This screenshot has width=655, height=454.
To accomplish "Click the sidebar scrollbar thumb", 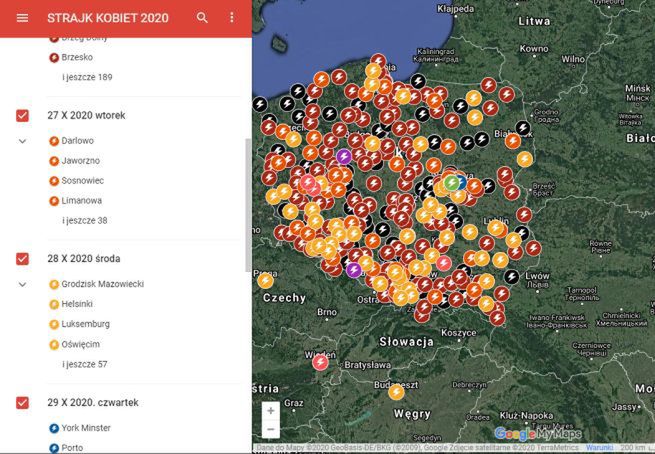I will click(248, 205).
